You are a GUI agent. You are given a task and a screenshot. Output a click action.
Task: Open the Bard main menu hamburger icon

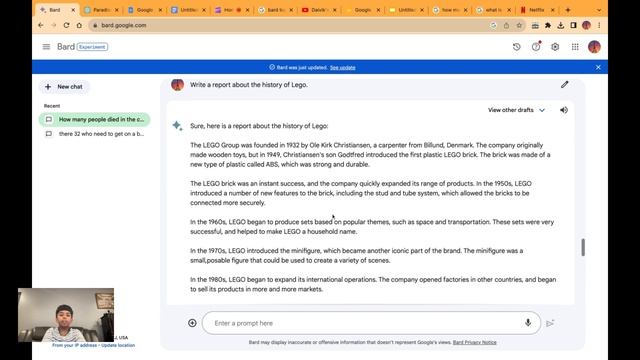tap(46, 47)
